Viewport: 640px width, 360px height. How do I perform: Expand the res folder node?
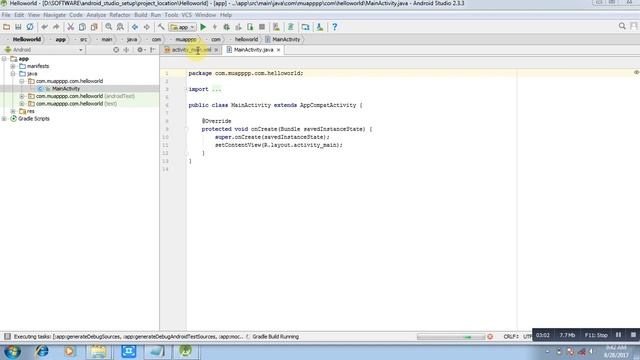coord(13,111)
